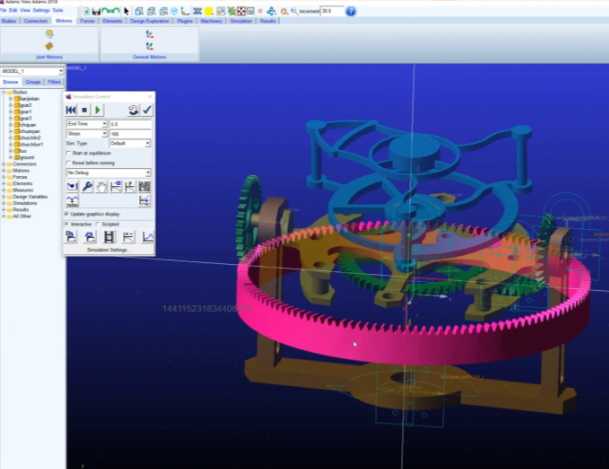This screenshot has height=469, width=609.
Task: Enable Start at equilibrium checkbox
Action: [68, 153]
